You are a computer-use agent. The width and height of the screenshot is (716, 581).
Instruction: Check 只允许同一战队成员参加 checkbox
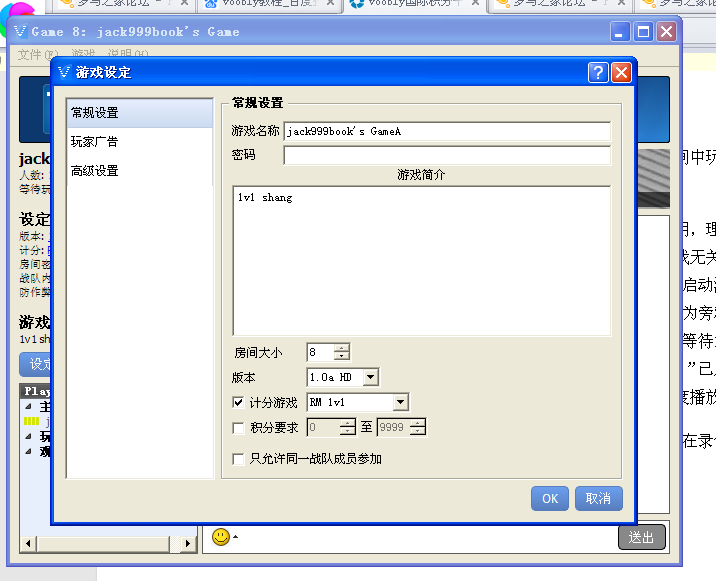tap(238, 459)
